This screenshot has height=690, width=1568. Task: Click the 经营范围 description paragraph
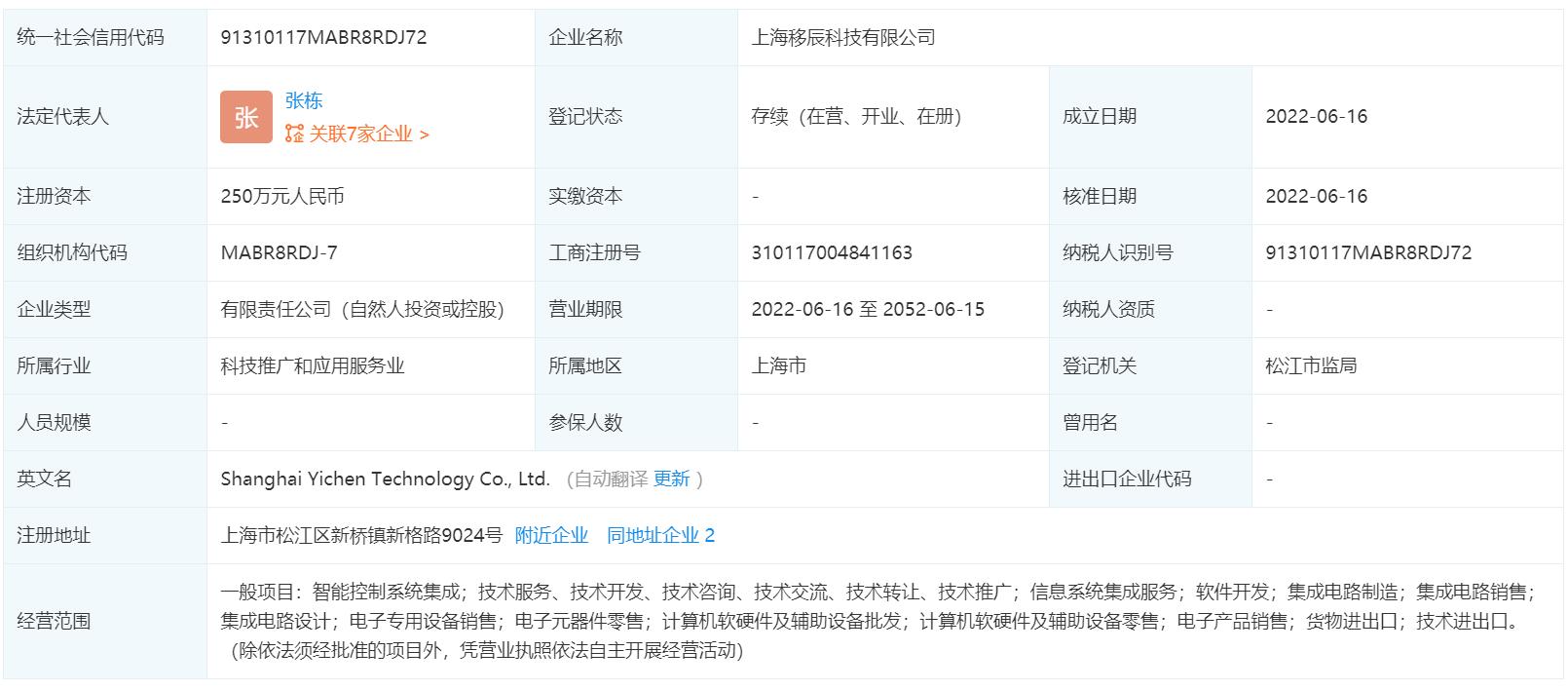878,621
